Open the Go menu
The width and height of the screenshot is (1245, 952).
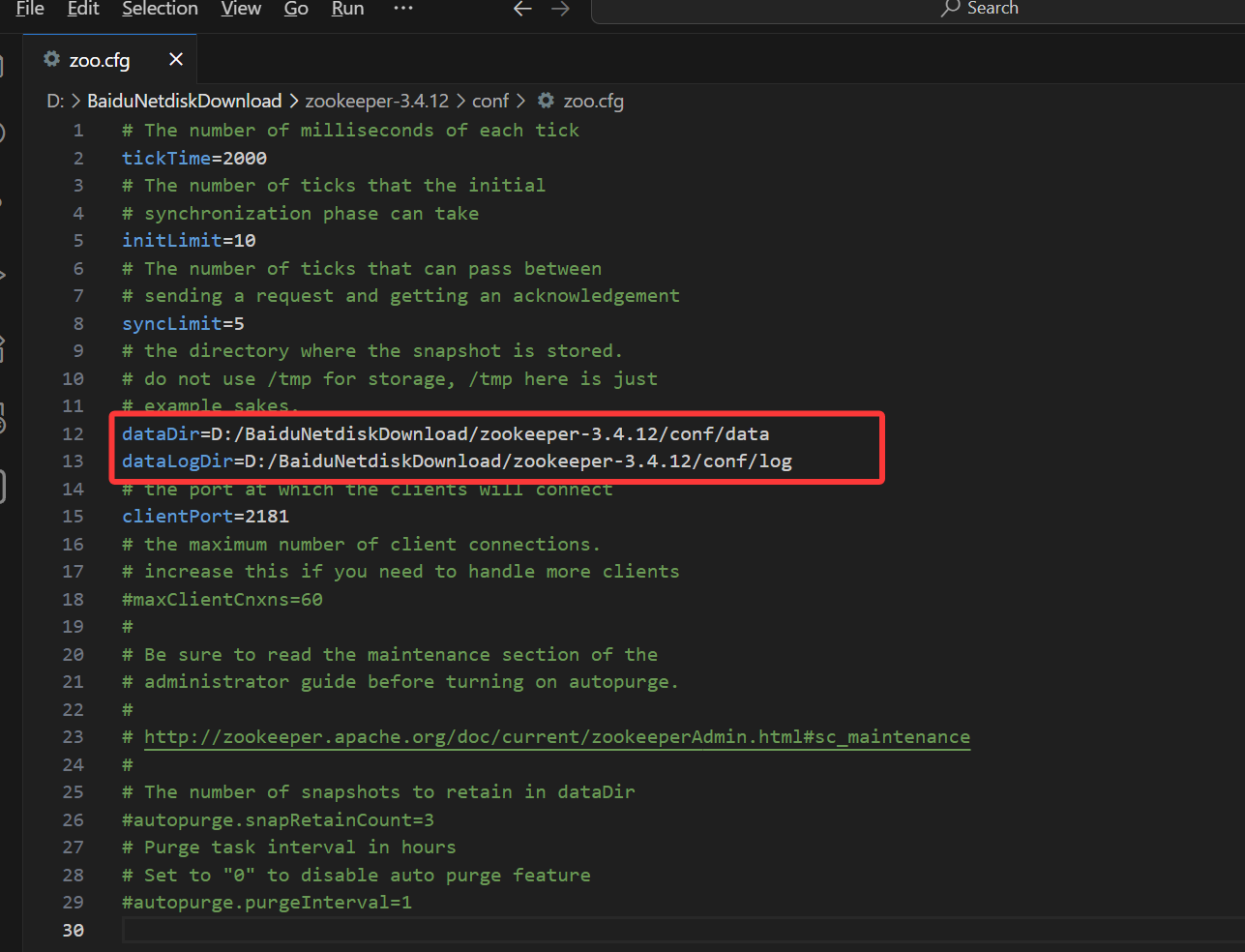pyautogui.click(x=296, y=9)
